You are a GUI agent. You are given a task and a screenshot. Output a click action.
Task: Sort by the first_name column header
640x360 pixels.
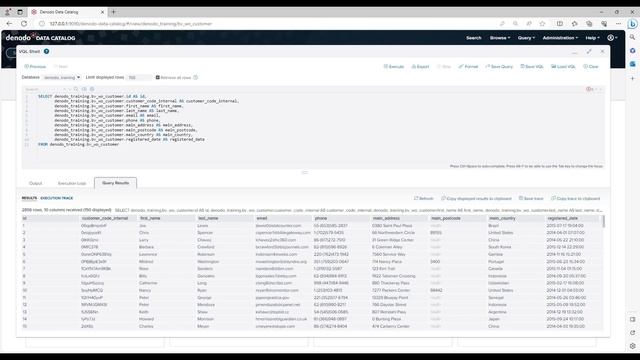[167, 218]
